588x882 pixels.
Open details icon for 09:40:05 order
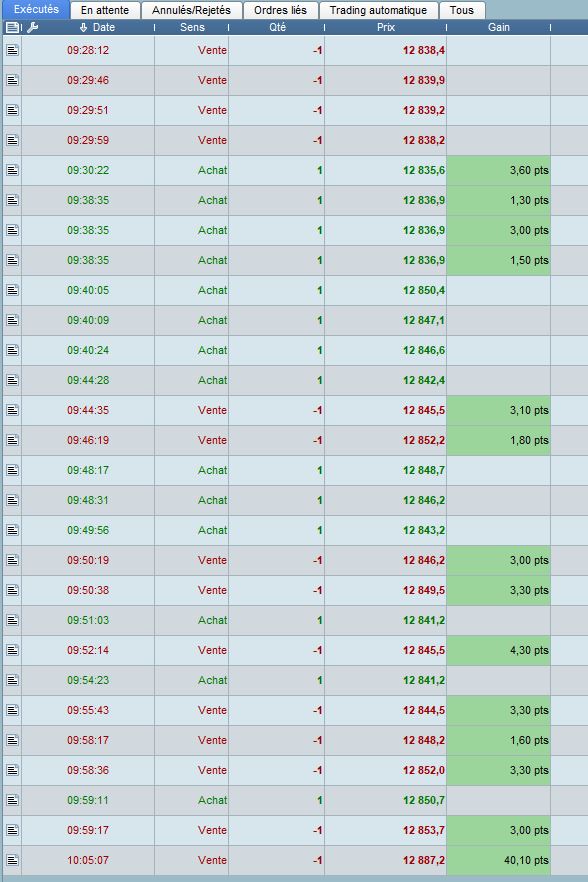pyautogui.click(x=12, y=290)
